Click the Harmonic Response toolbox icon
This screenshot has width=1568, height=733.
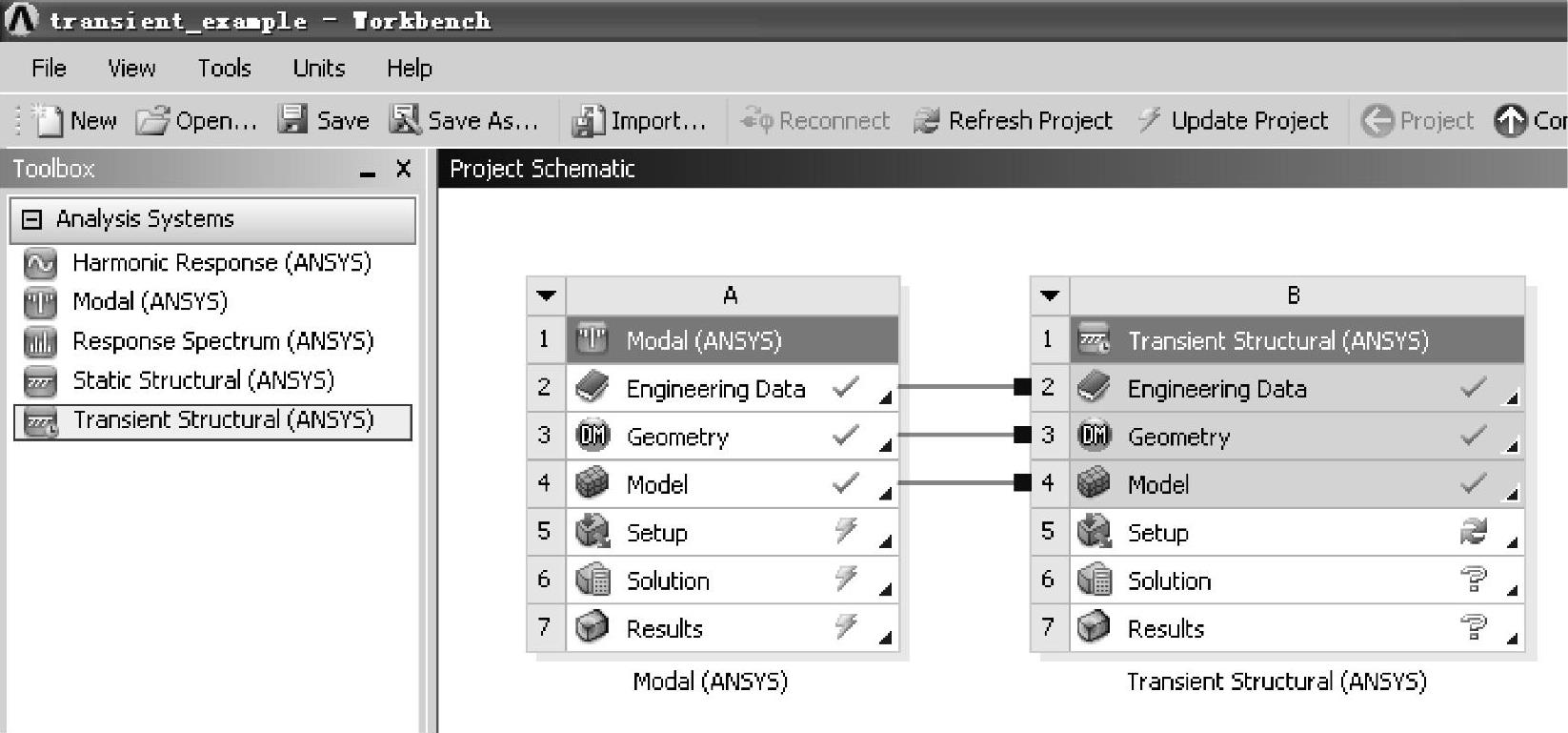pos(40,262)
